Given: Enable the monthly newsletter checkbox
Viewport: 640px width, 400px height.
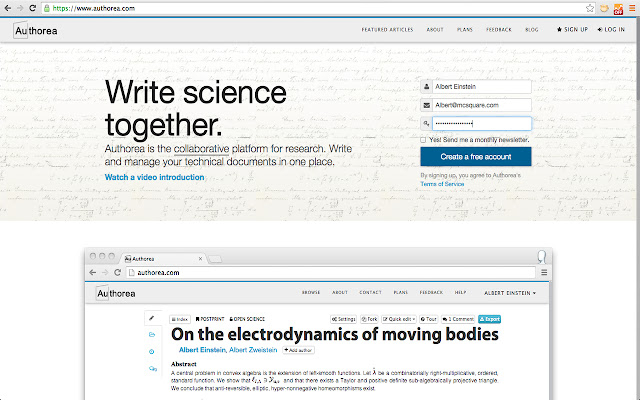Looking at the screenshot, I should [x=423, y=140].
